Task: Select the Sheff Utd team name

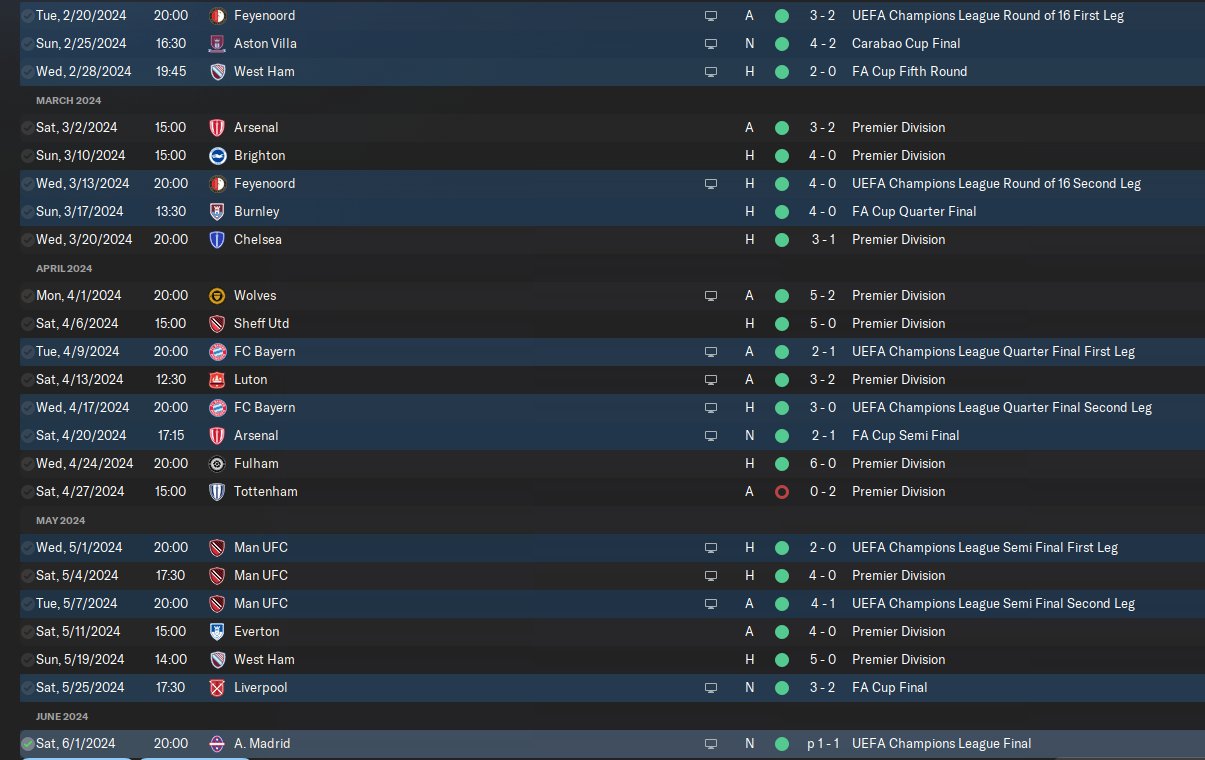Action: [x=261, y=324]
